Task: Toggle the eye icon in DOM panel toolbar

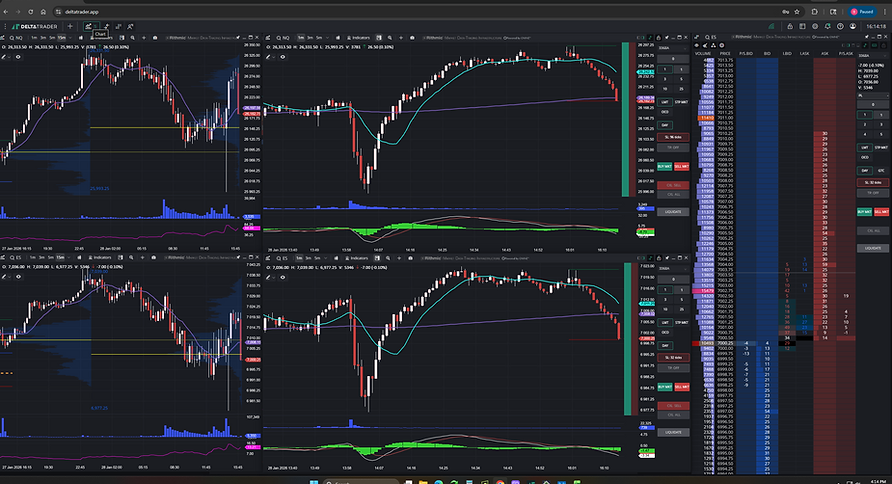Action: click(x=696, y=45)
